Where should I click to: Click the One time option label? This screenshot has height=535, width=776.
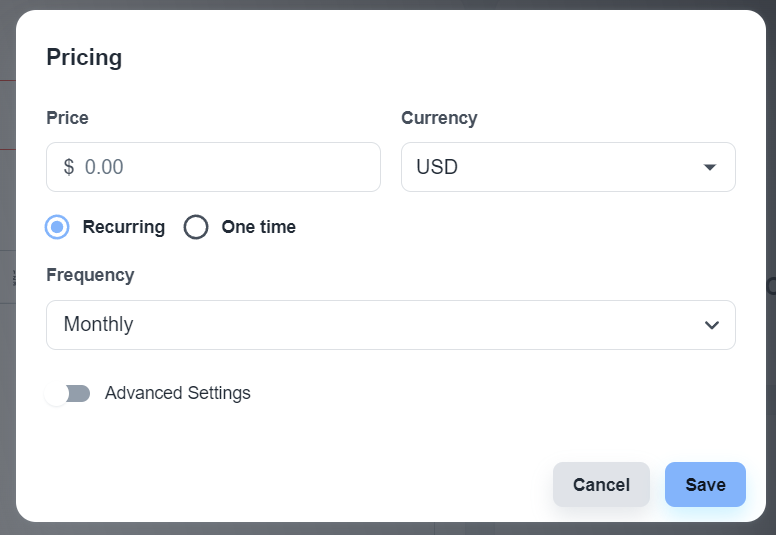click(x=259, y=227)
